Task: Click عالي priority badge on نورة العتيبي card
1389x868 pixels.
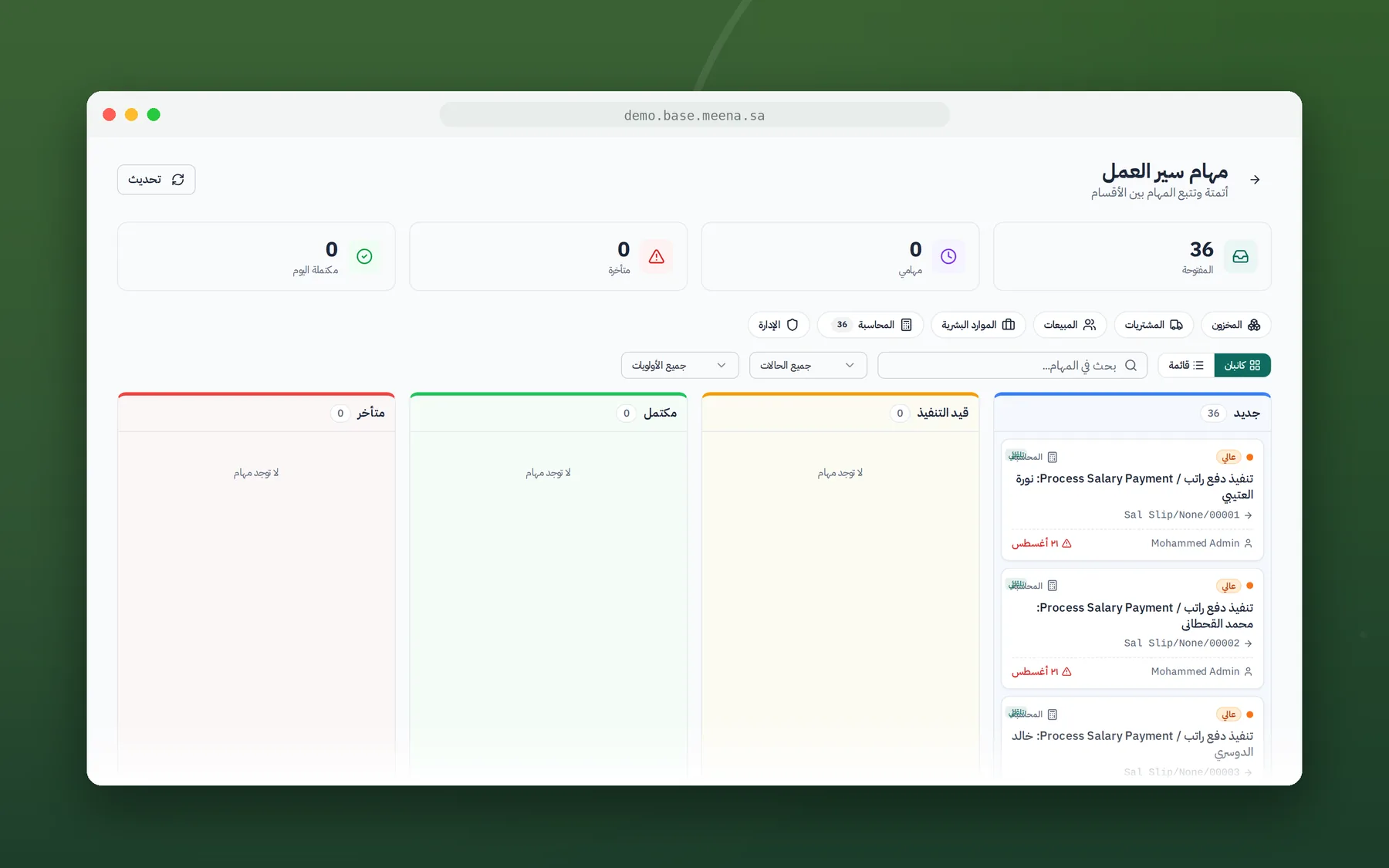Action: [x=1228, y=458]
